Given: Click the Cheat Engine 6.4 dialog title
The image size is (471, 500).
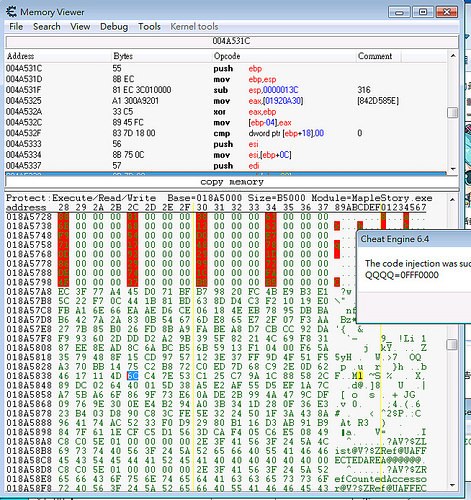Looking at the screenshot, I should point(395,239).
